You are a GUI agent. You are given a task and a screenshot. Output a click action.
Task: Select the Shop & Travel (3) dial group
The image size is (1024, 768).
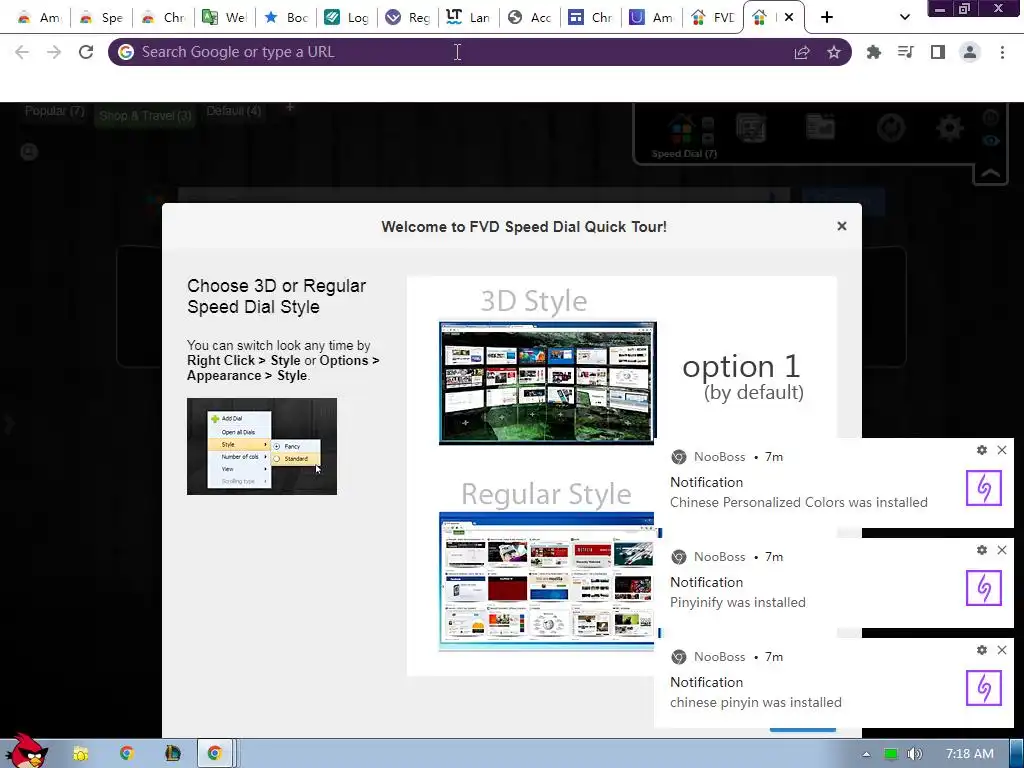point(145,116)
